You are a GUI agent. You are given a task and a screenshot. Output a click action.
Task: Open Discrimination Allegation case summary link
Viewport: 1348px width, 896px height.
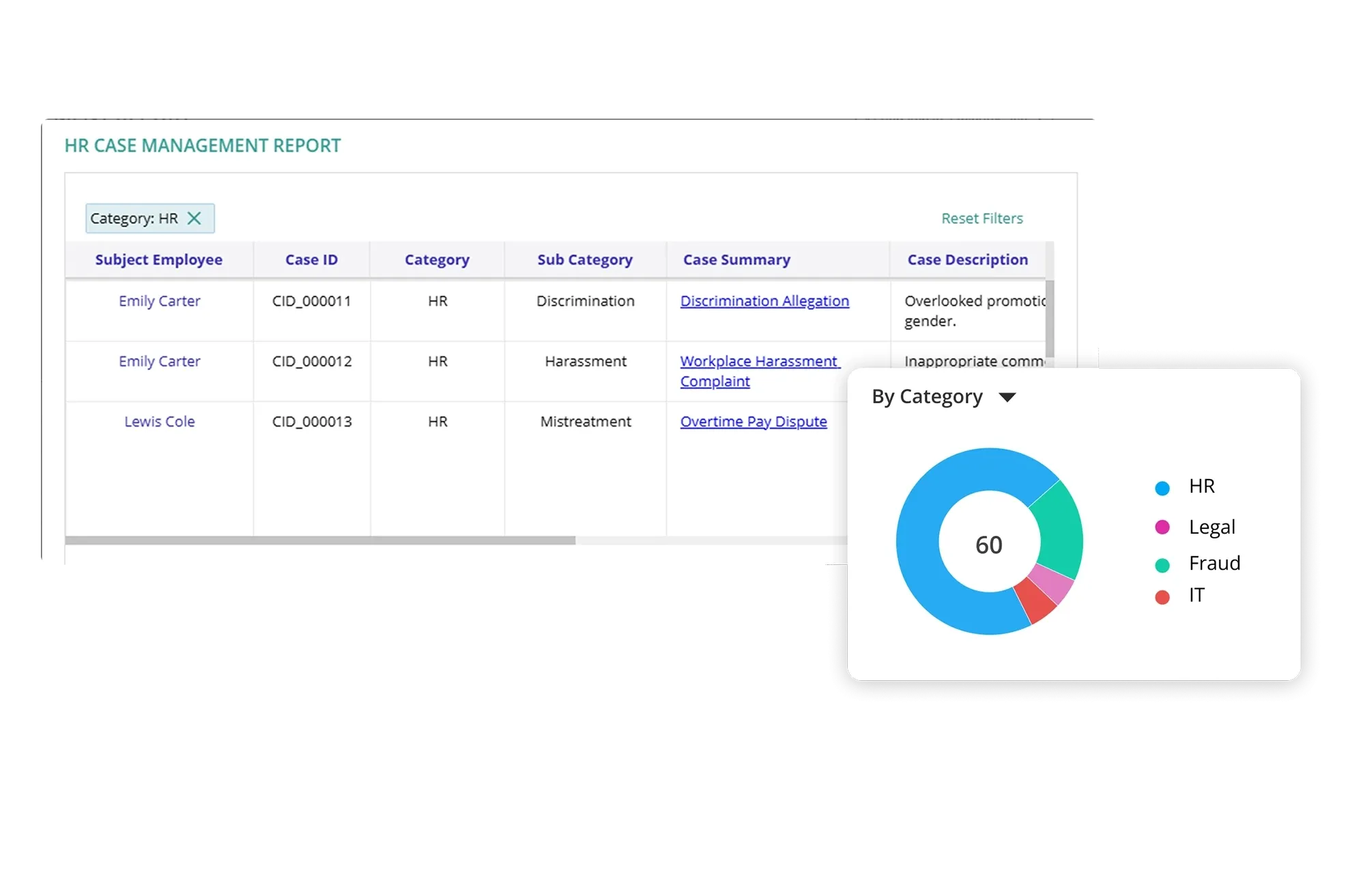(764, 301)
